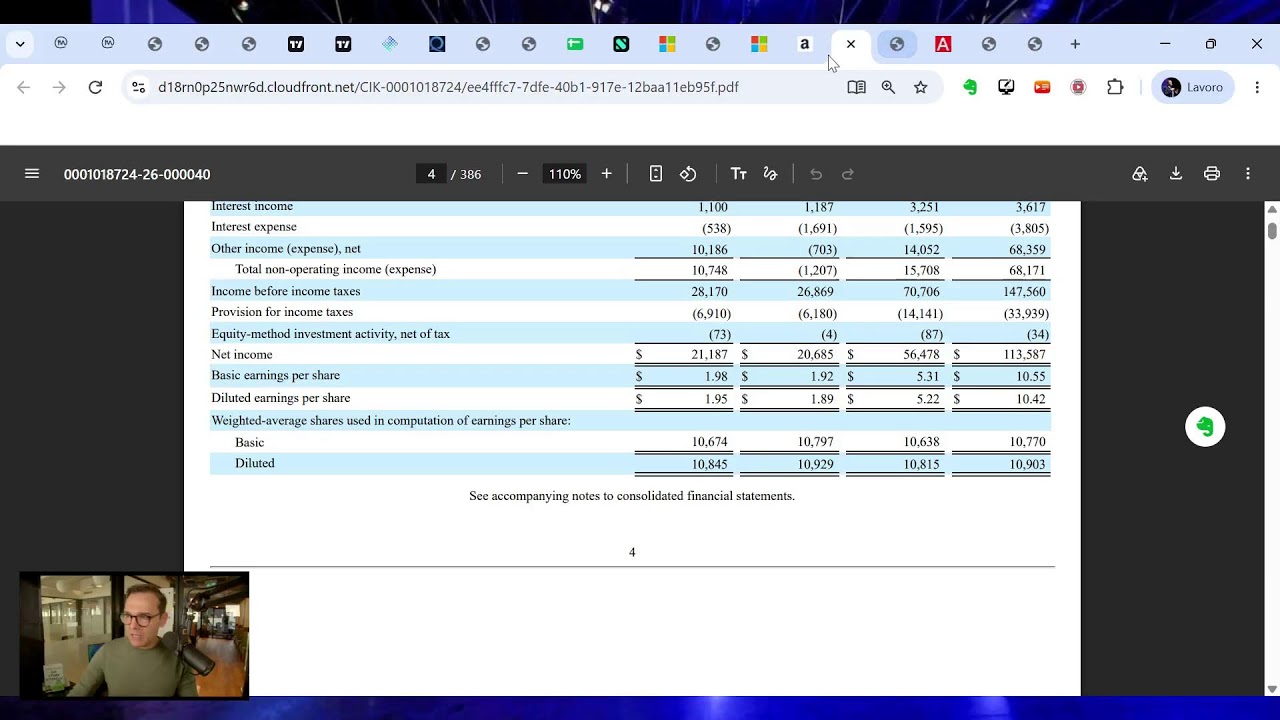This screenshot has height=720, width=1280.
Task: Open a new browser tab
Action: (x=1075, y=44)
